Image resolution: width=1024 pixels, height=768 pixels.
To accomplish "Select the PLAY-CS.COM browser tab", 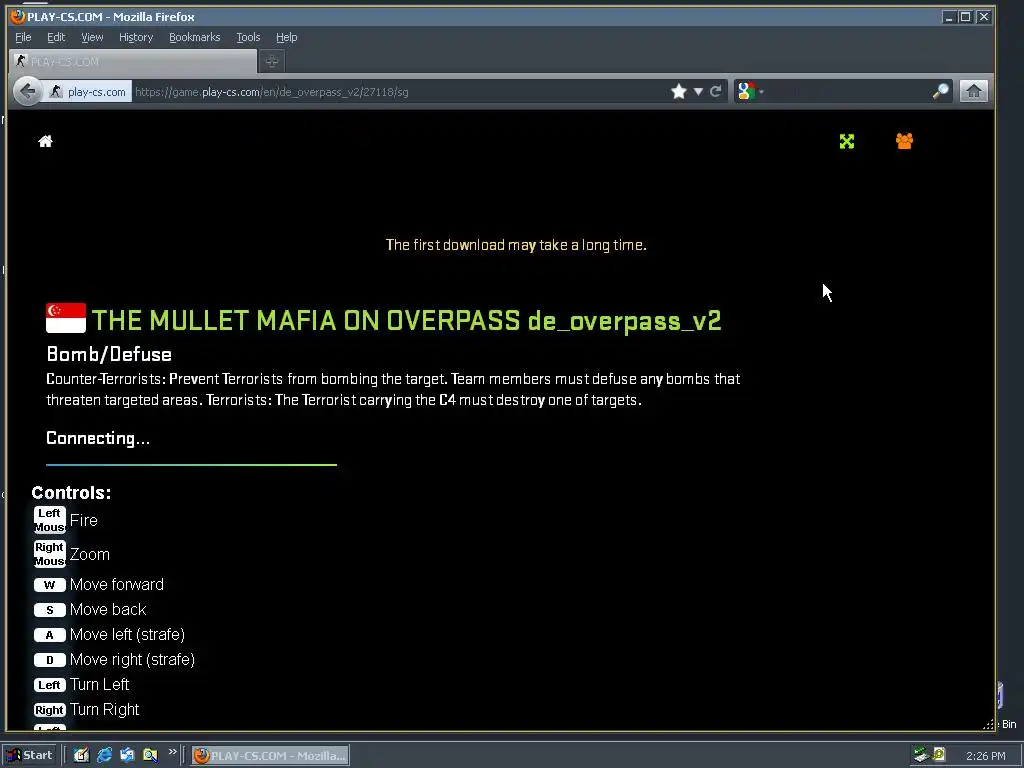I will click(x=133, y=61).
